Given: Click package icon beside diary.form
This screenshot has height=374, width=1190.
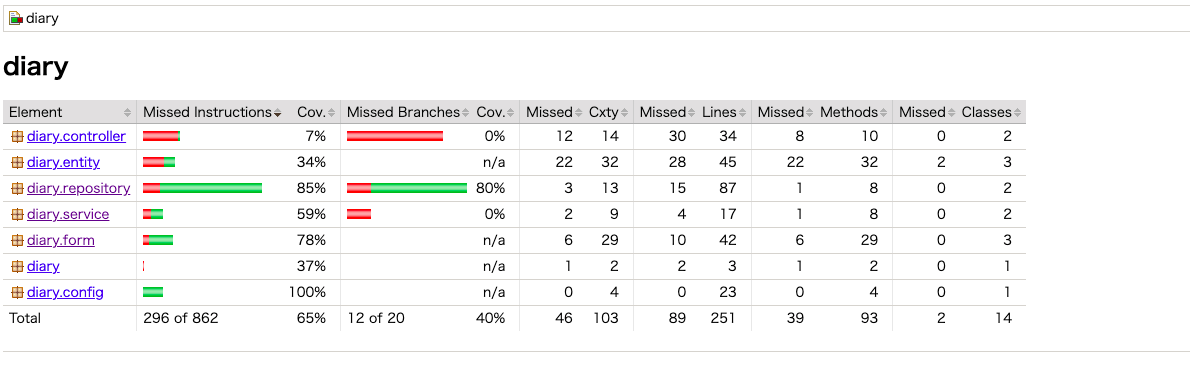Looking at the screenshot, I should [17, 240].
